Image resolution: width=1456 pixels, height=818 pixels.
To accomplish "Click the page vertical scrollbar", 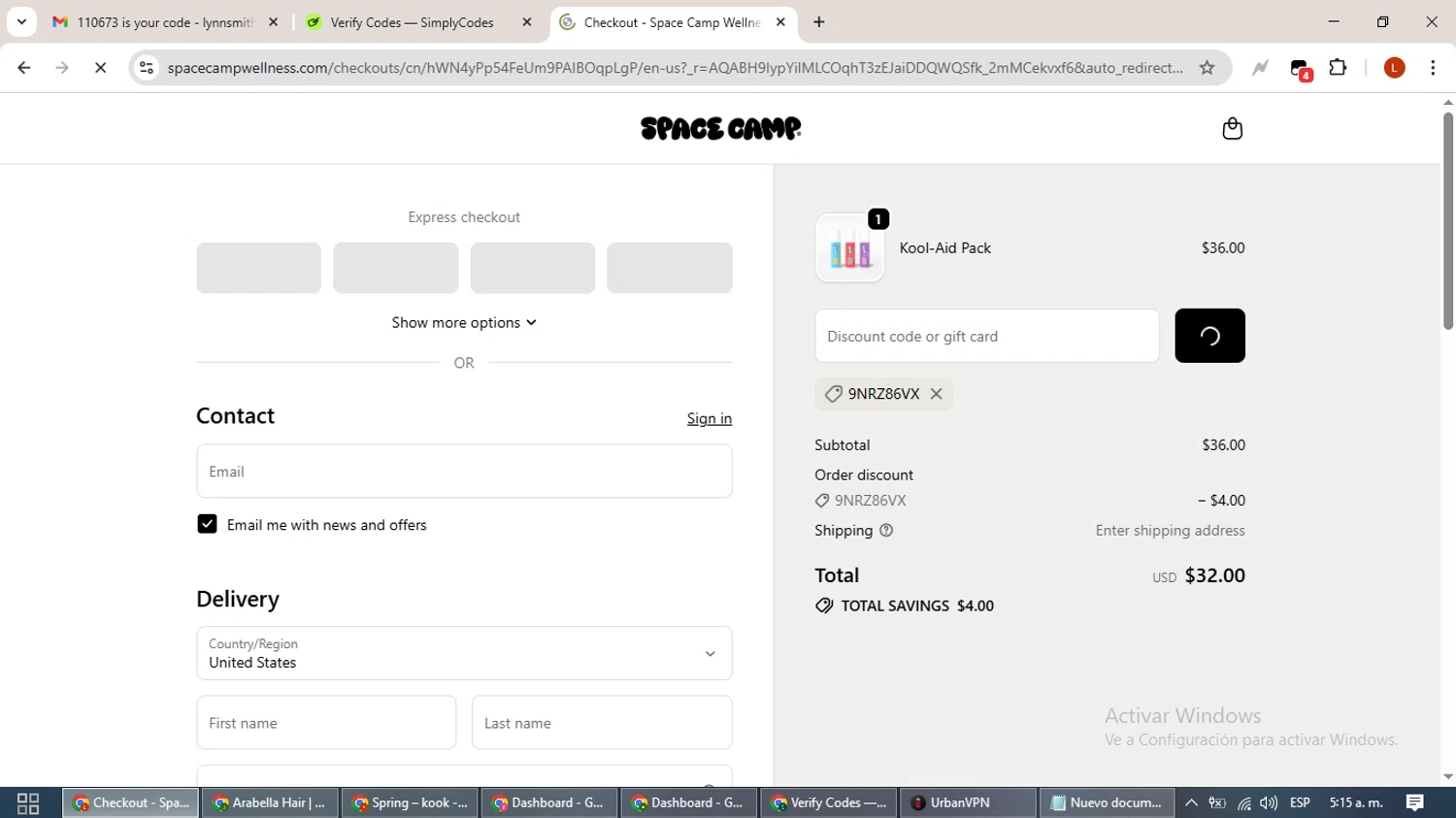I will tap(1448, 220).
